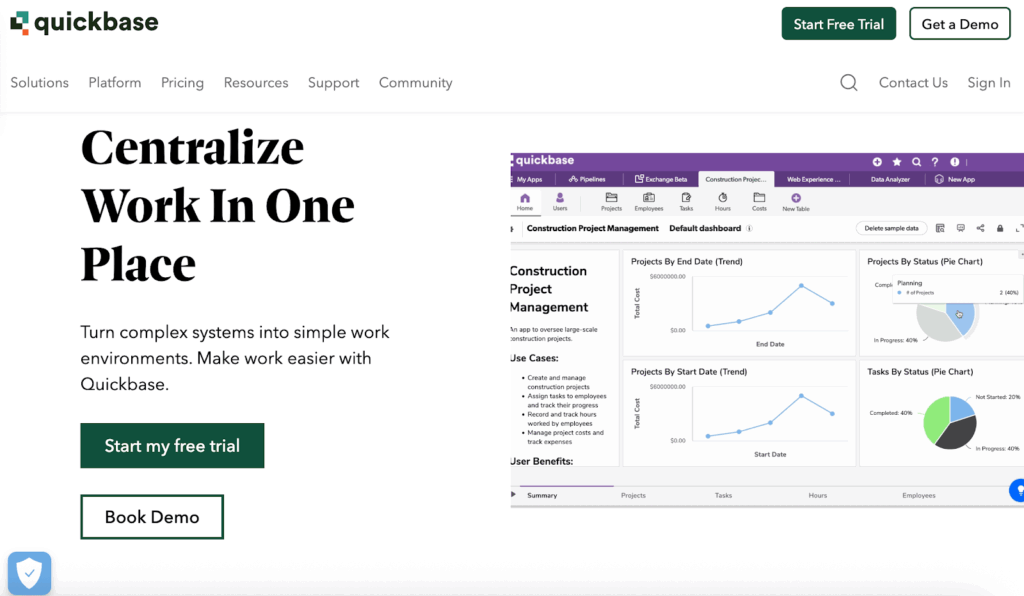Click Start my free trial button
The image size is (1024, 596).
(172, 446)
